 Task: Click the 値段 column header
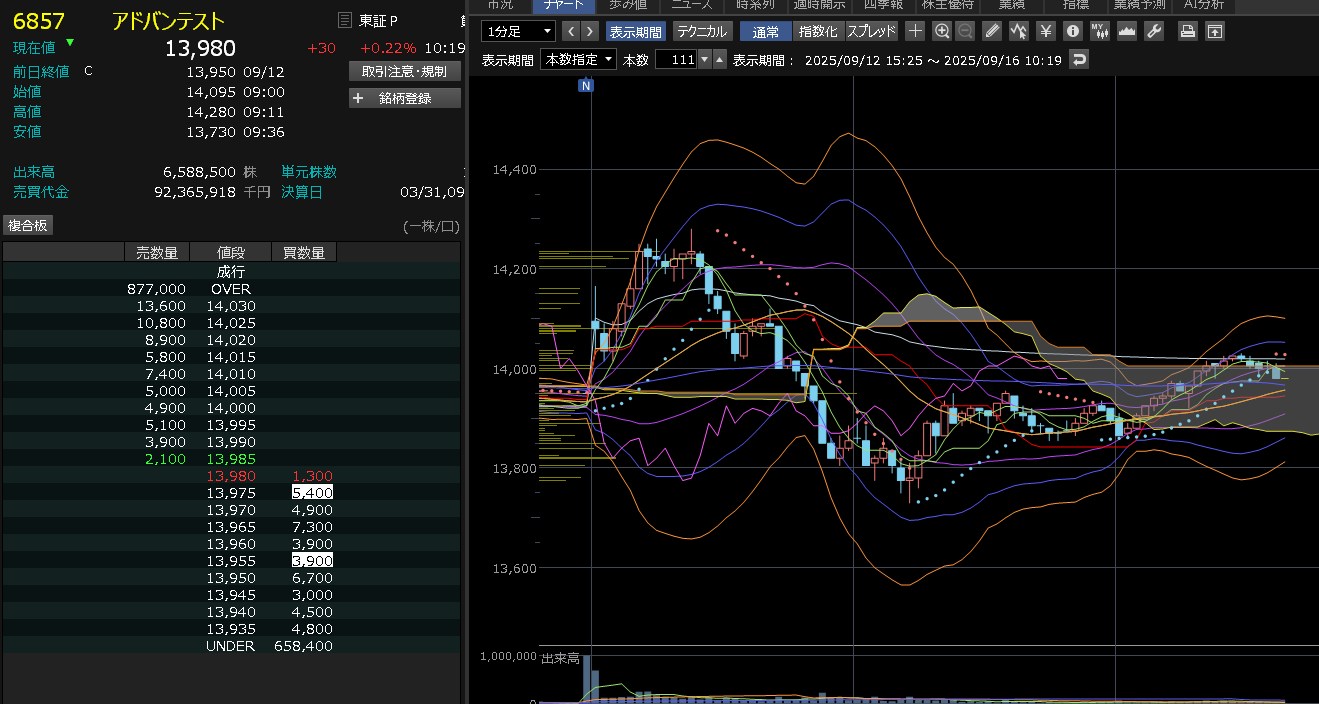(230, 252)
